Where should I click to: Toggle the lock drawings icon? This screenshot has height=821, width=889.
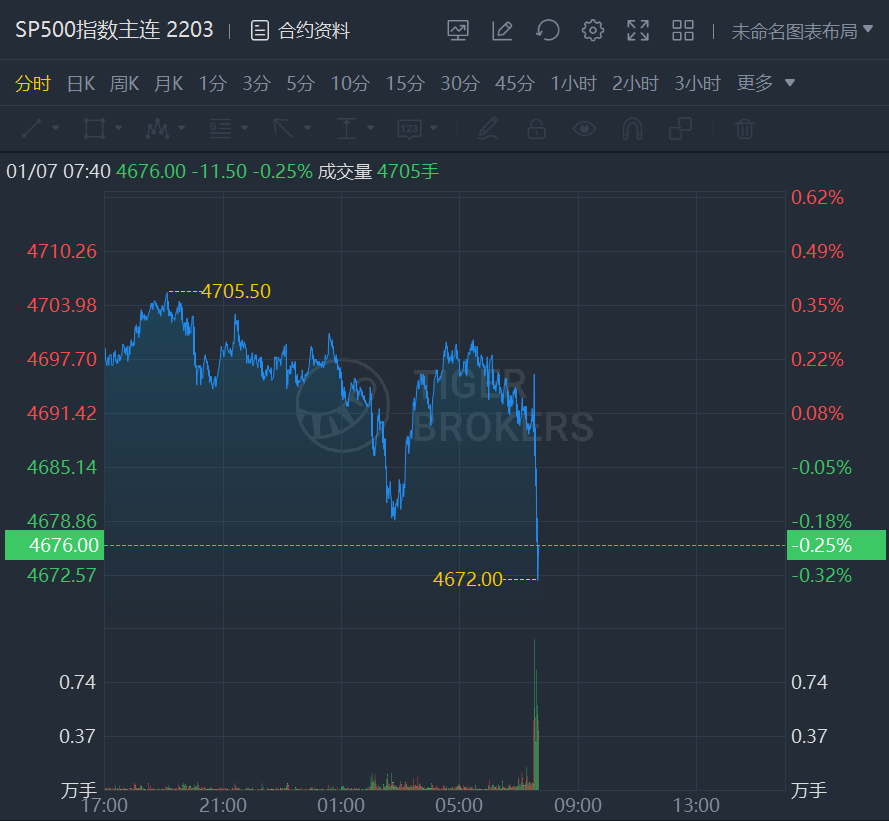(537, 129)
